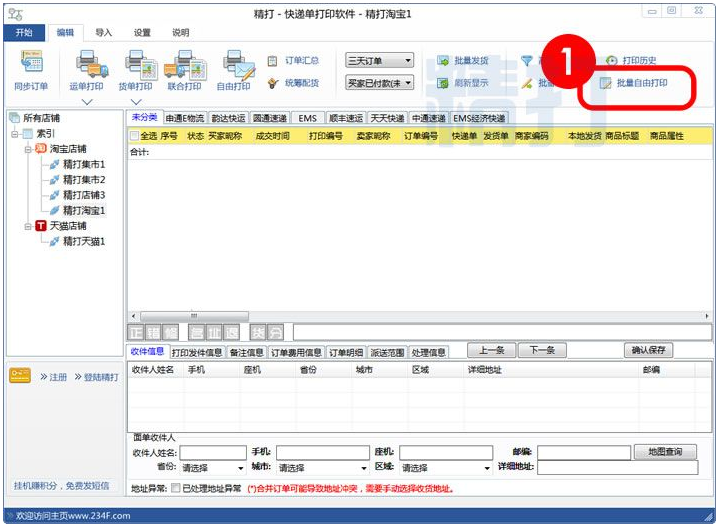Click the scrollbar right arrow of order list
Screen dimensions: 718x526
pos(707,316)
